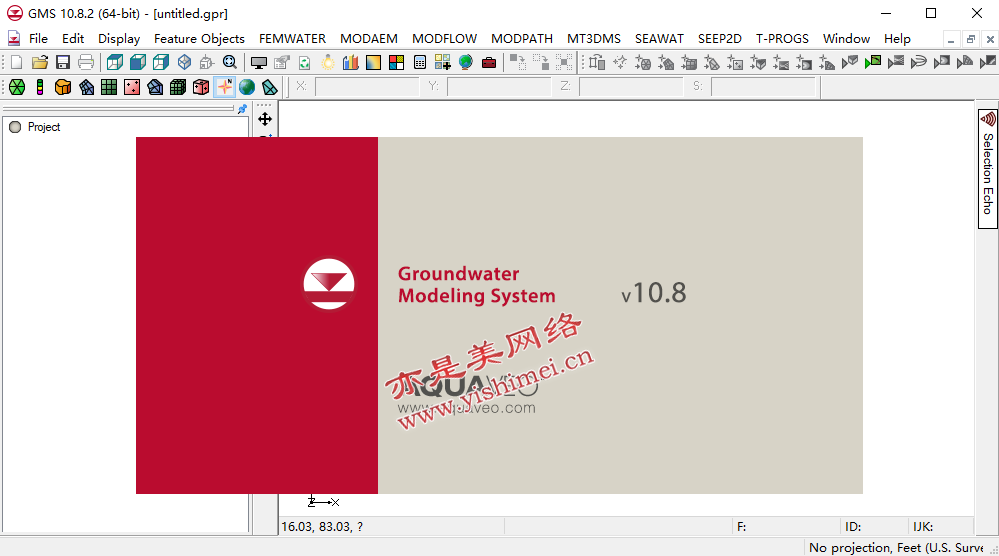The height and width of the screenshot is (556, 999).
Task: Select the Project item in the tree
Action: coord(43,127)
